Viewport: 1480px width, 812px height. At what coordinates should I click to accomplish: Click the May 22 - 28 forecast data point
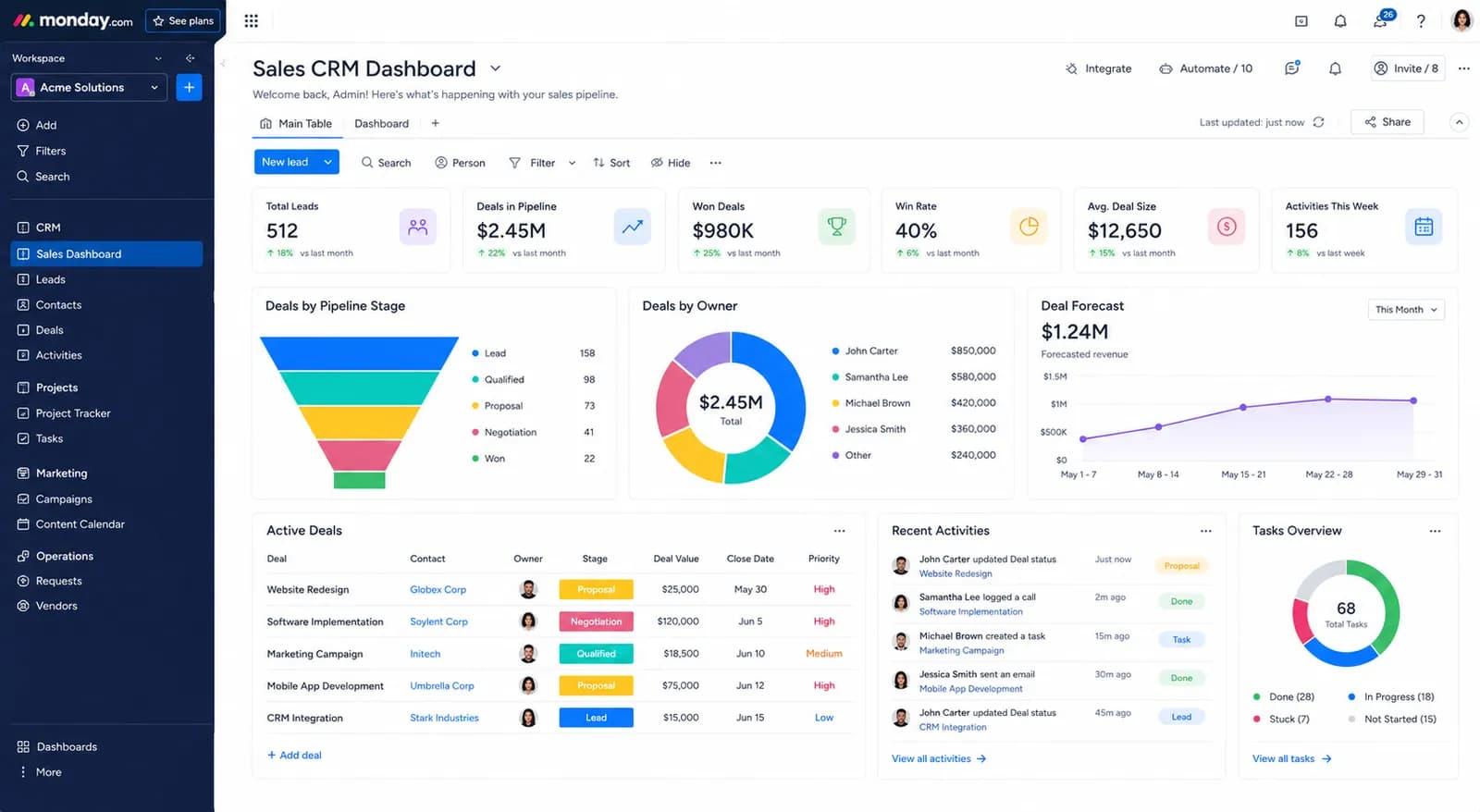(x=1328, y=400)
